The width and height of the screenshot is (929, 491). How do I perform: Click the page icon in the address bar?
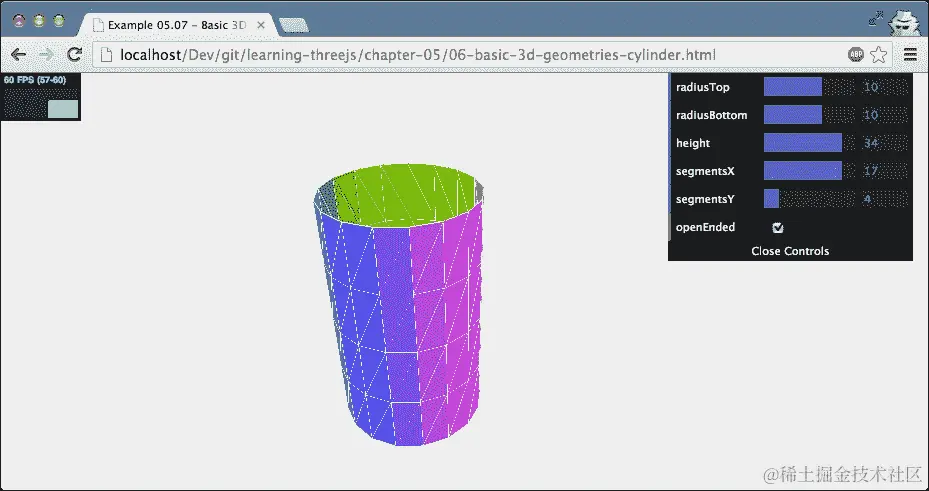pyautogui.click(x=106, y=55)
